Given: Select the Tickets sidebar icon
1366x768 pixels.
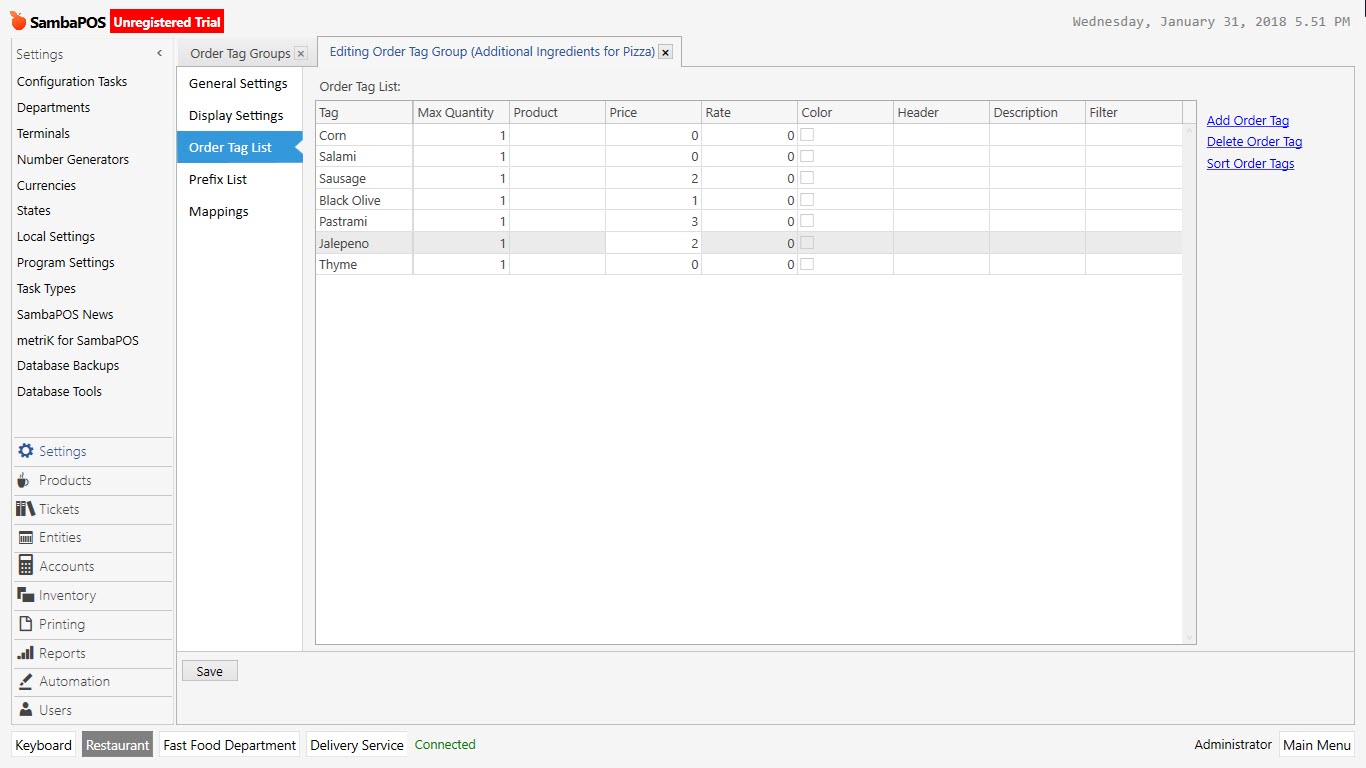Looking at the screenshot, I should [x=25, y=509].
